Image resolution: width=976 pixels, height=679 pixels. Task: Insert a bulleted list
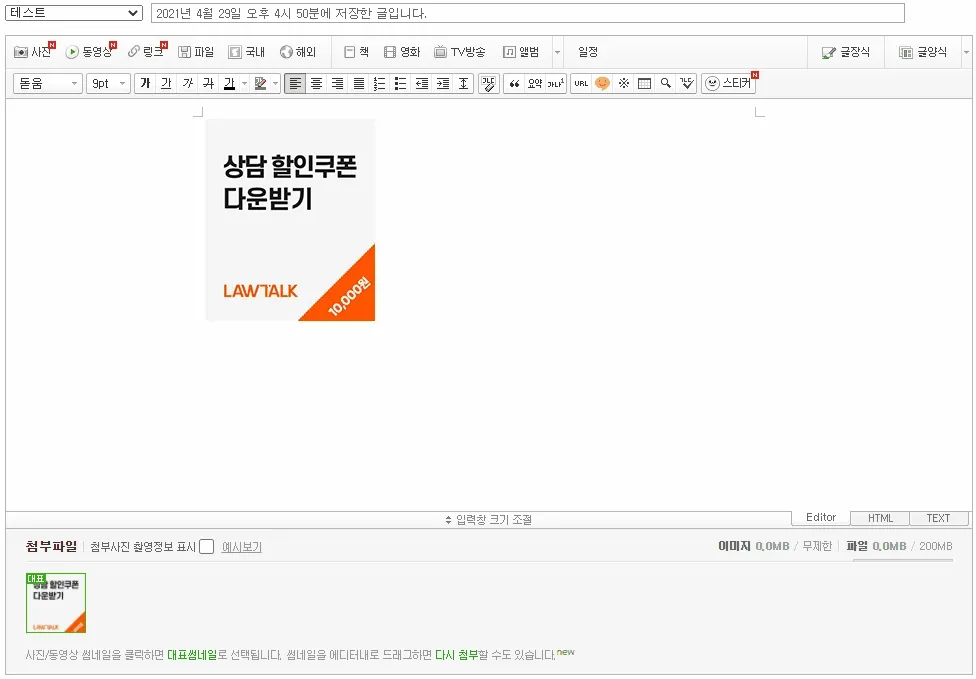tap(401, 83)
